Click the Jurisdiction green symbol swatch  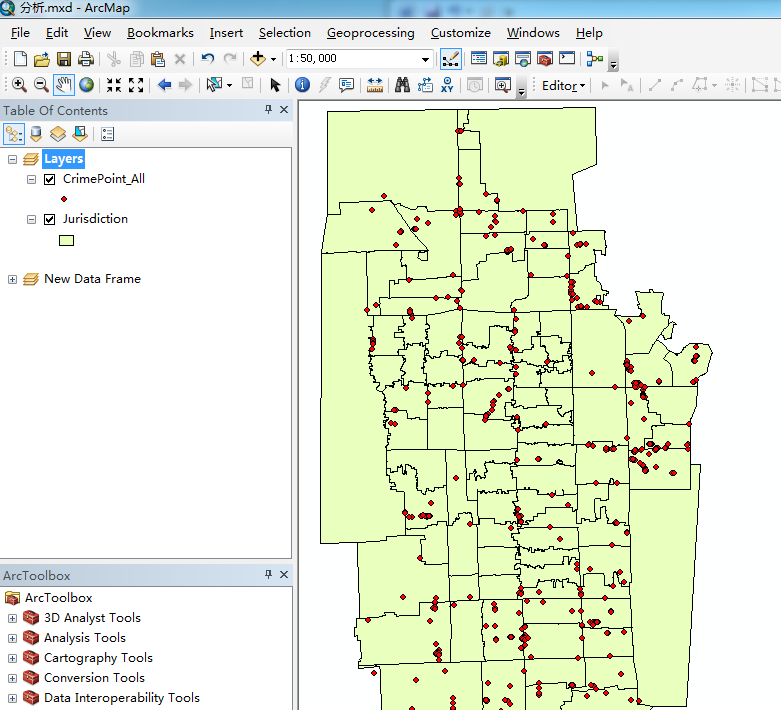[x=67, y=240]
